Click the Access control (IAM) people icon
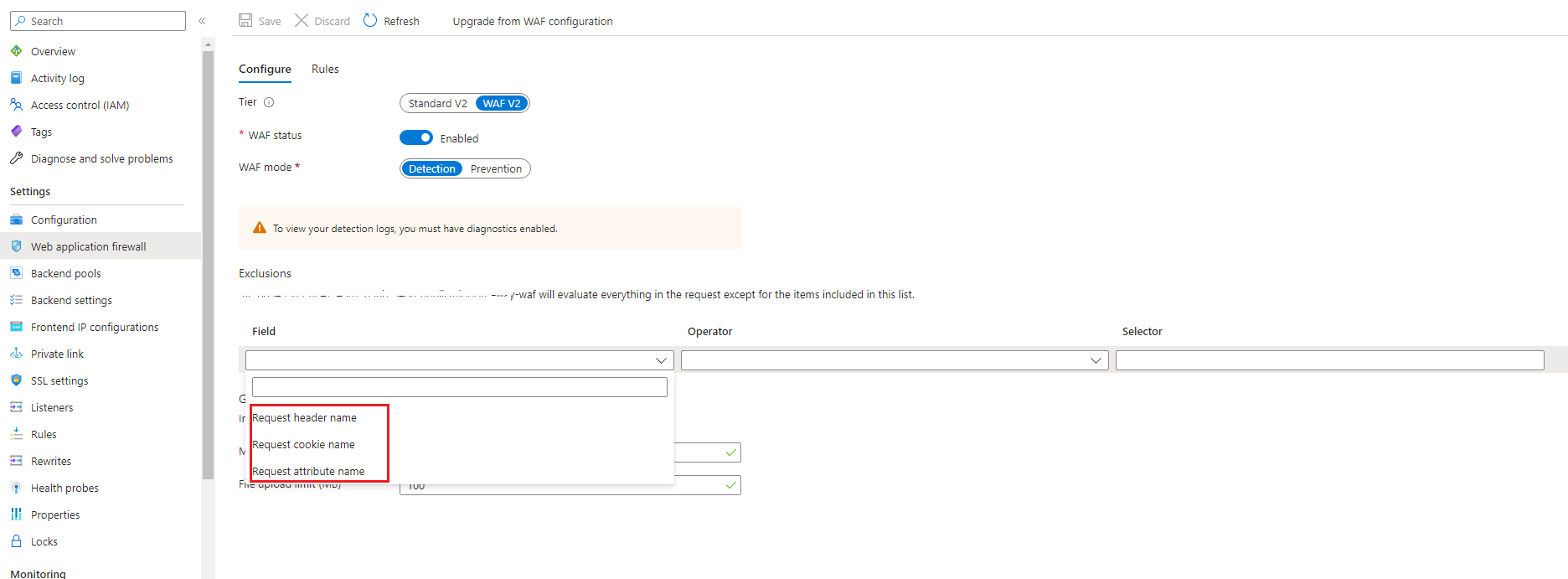Screen dimensions: 1568x579 [x=16, y=105]
